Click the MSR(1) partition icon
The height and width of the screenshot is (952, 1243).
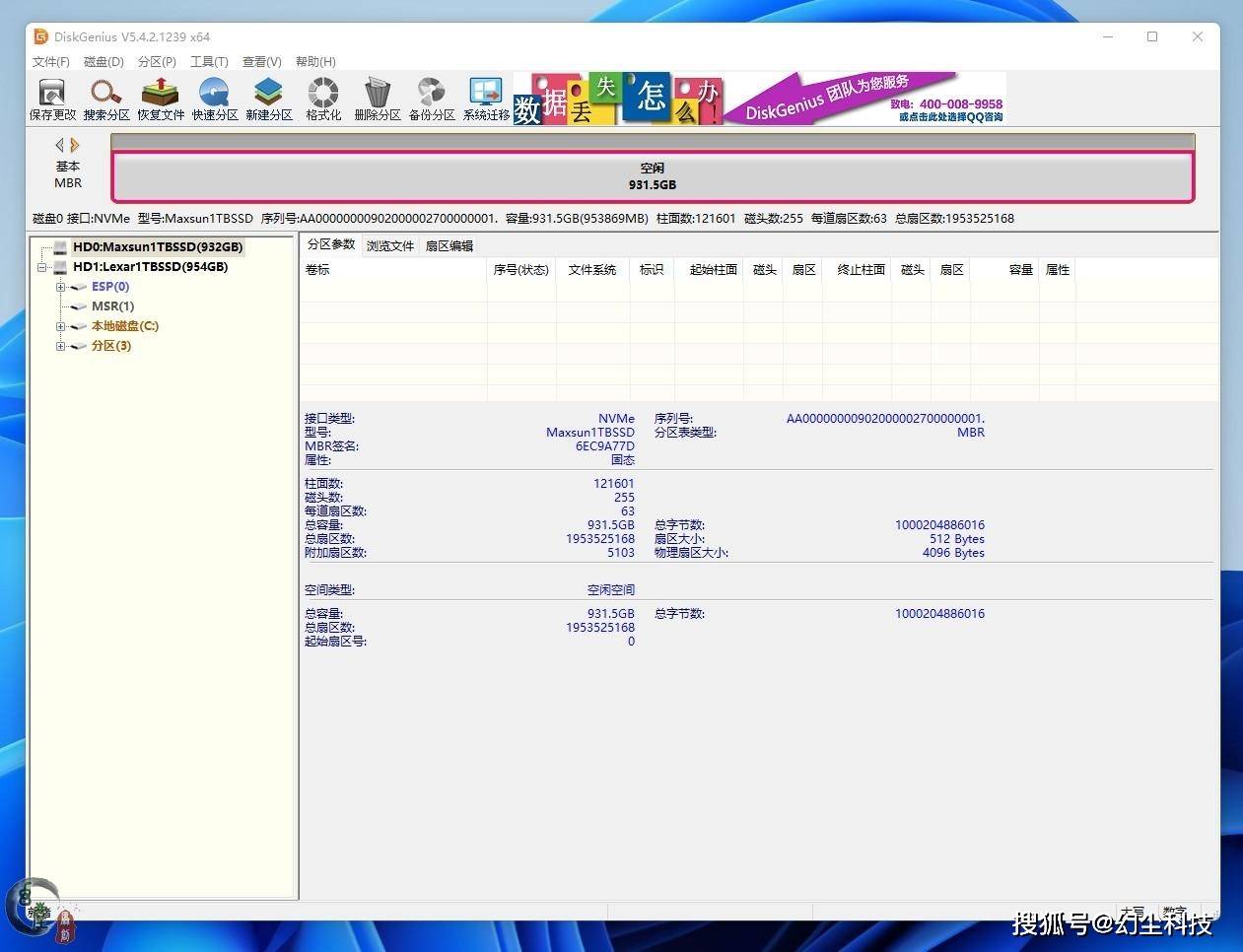(79, 306)
